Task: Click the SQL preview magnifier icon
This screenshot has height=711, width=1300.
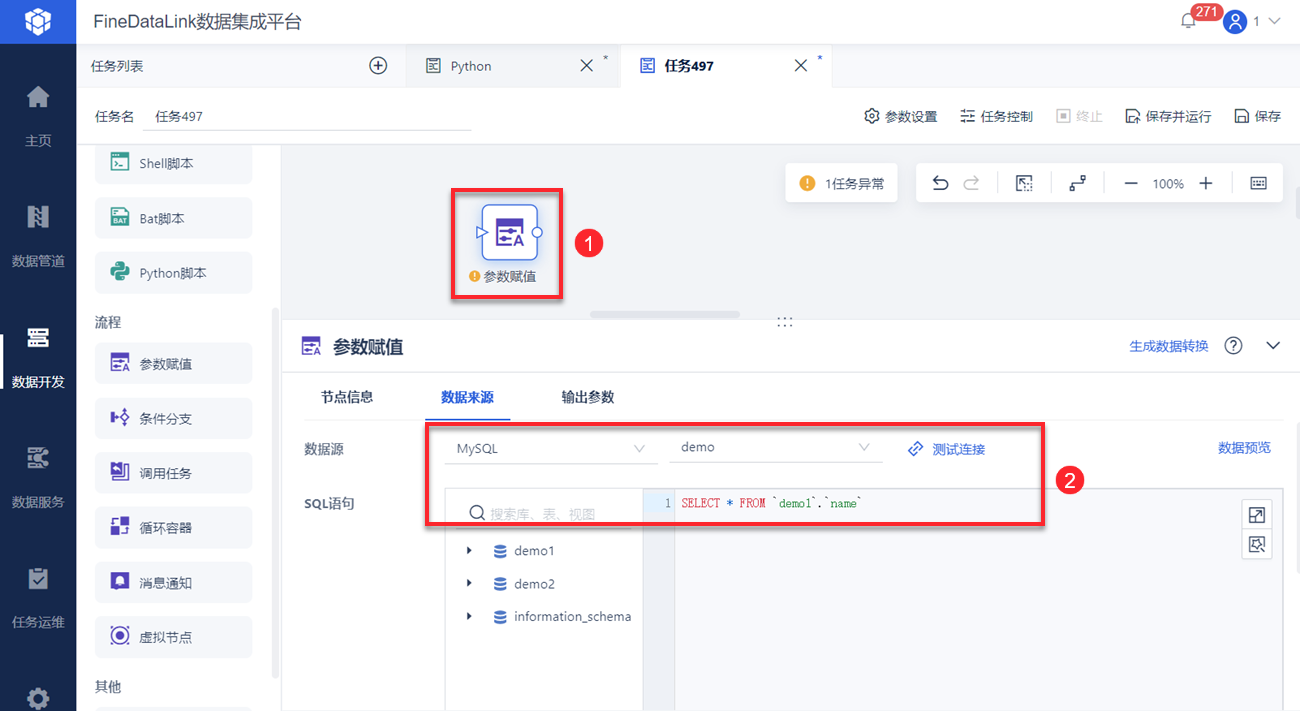Action: coord(1257,545)
